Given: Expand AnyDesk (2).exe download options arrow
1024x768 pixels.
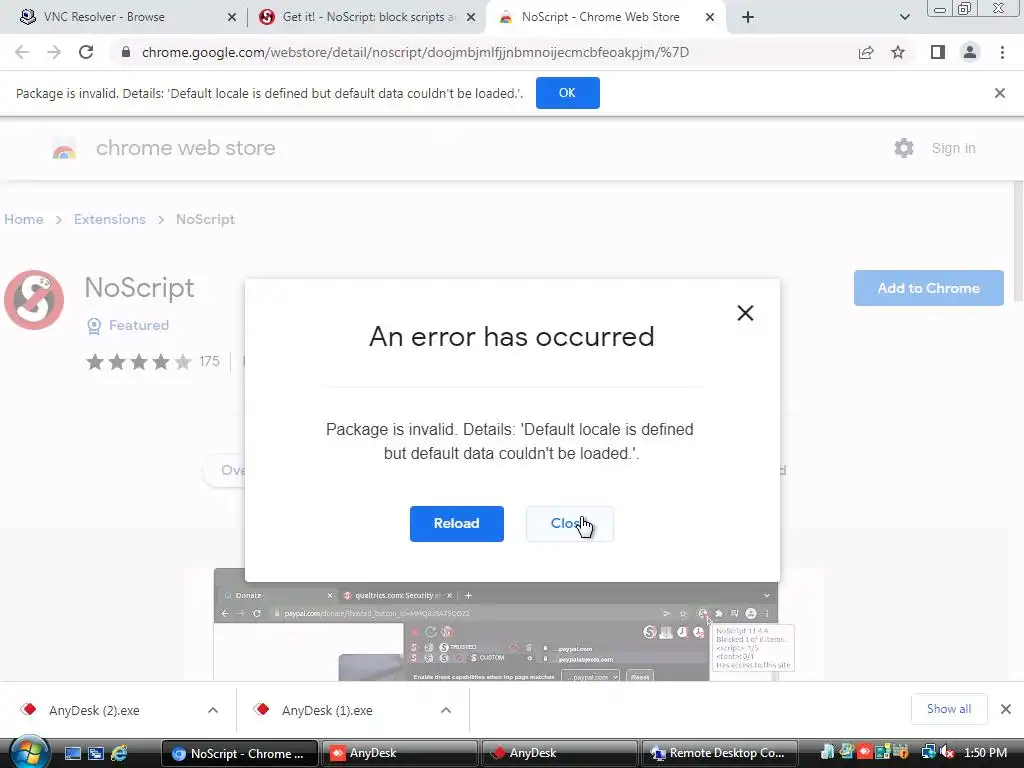Looking at the screenshot, I should click(213, 710).
